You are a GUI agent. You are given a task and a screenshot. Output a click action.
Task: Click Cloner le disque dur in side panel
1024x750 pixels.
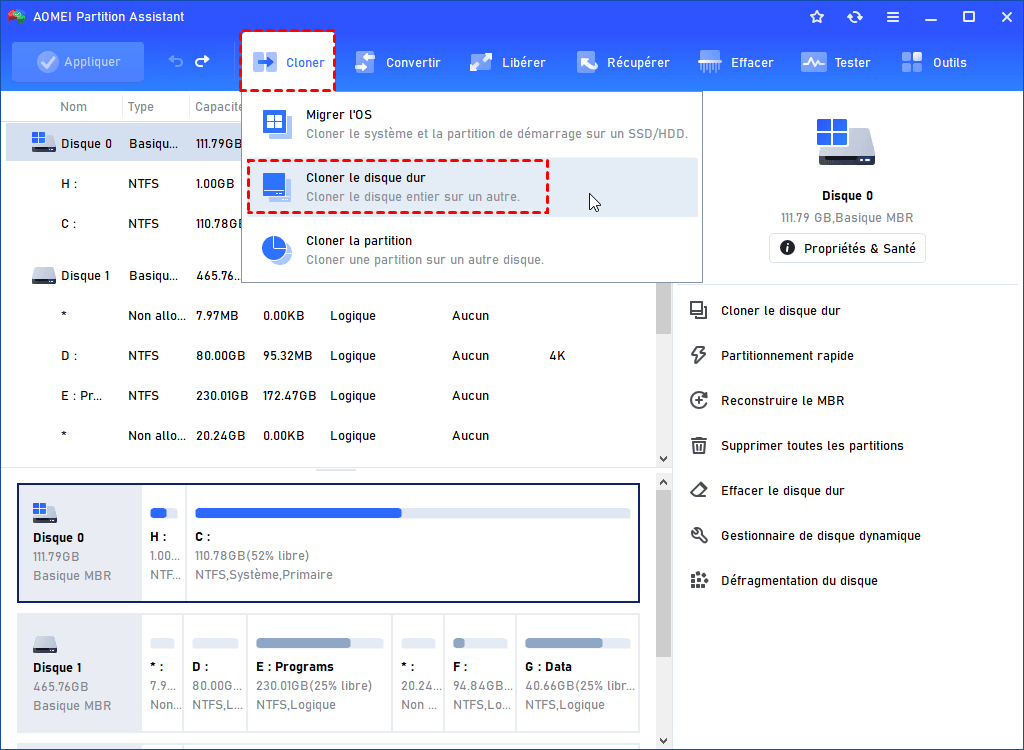[780, 311]
